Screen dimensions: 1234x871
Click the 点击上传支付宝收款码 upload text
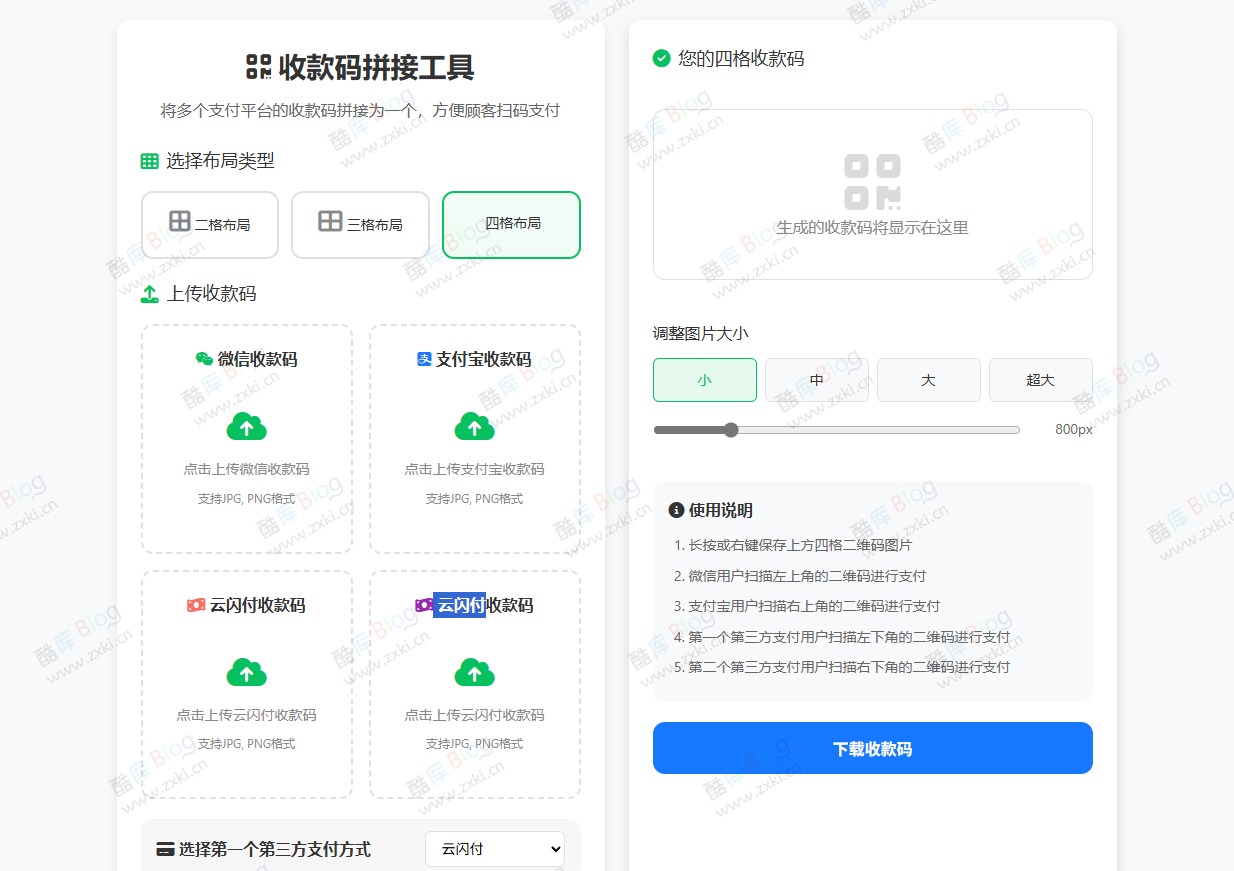pos(474,469)
